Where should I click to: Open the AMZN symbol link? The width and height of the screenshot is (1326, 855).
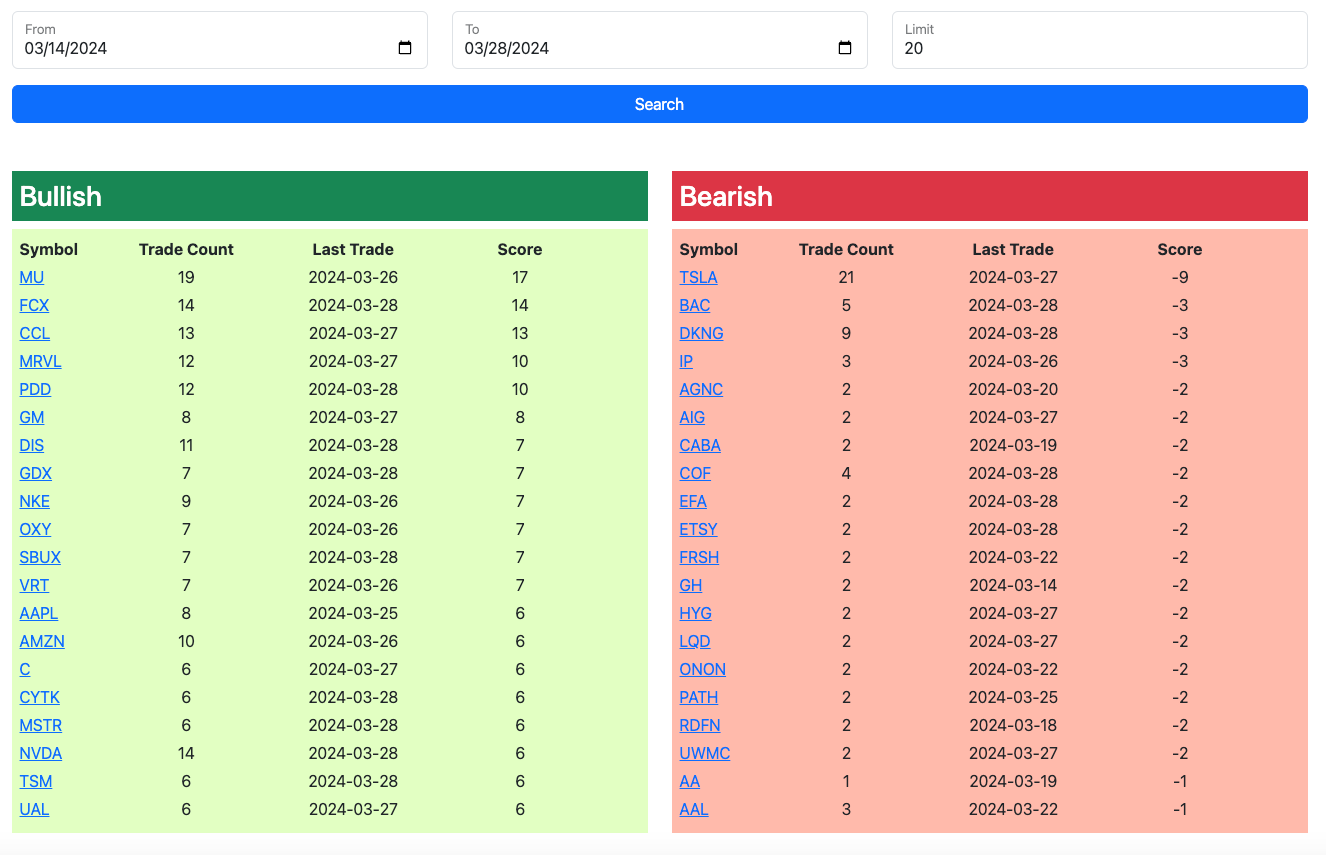[x=42, y=641]
